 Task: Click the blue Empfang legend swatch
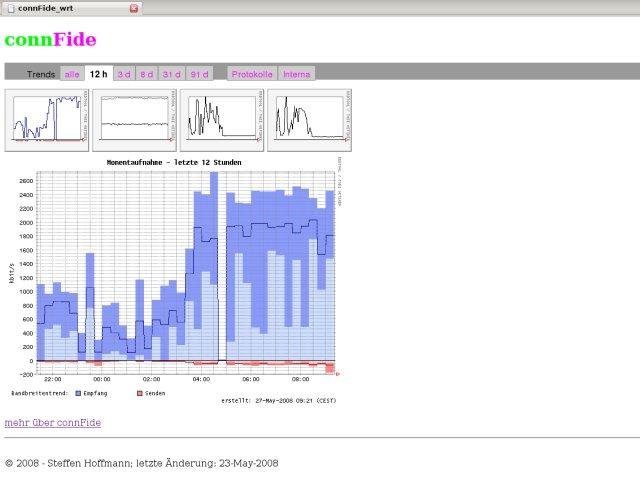click(78, 393)
